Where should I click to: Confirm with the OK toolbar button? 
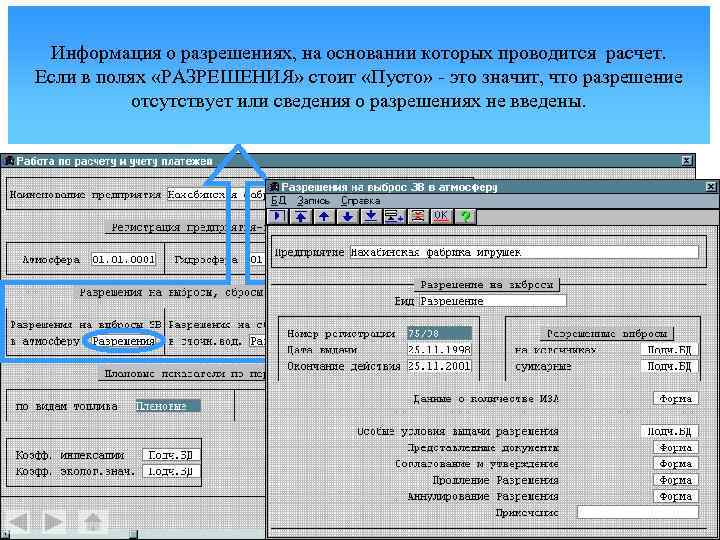click(x=441, y=216)
